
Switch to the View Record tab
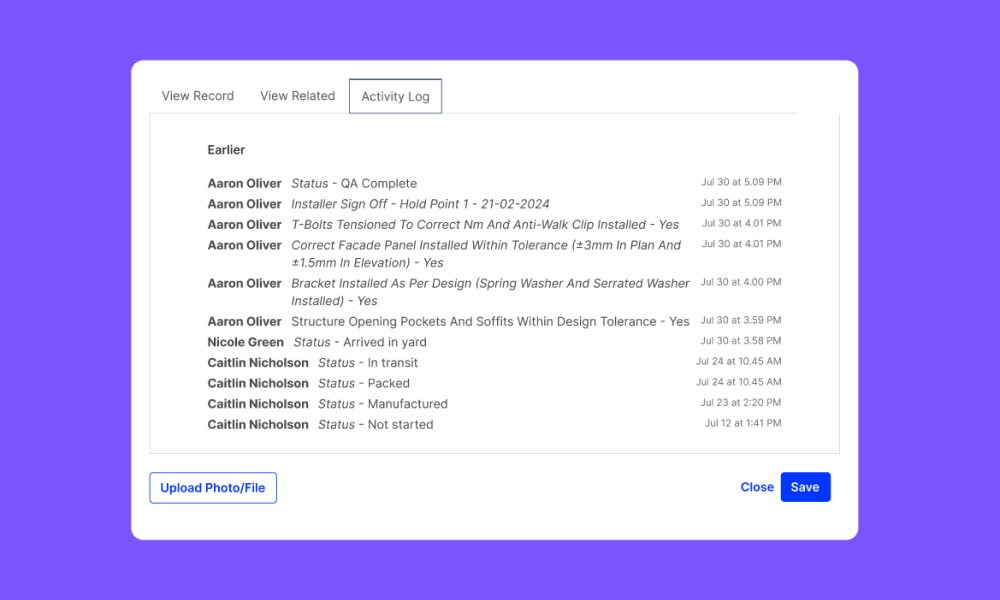coord(198,96)
